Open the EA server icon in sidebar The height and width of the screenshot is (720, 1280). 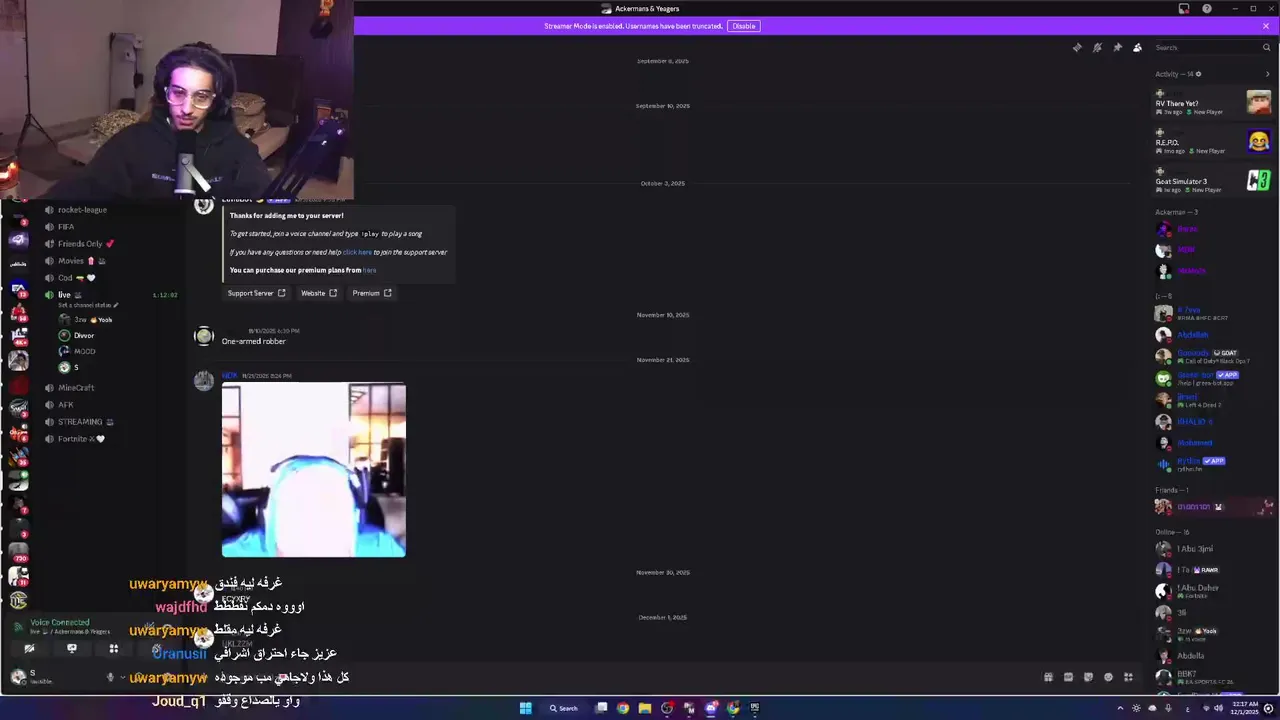(18, 290)
